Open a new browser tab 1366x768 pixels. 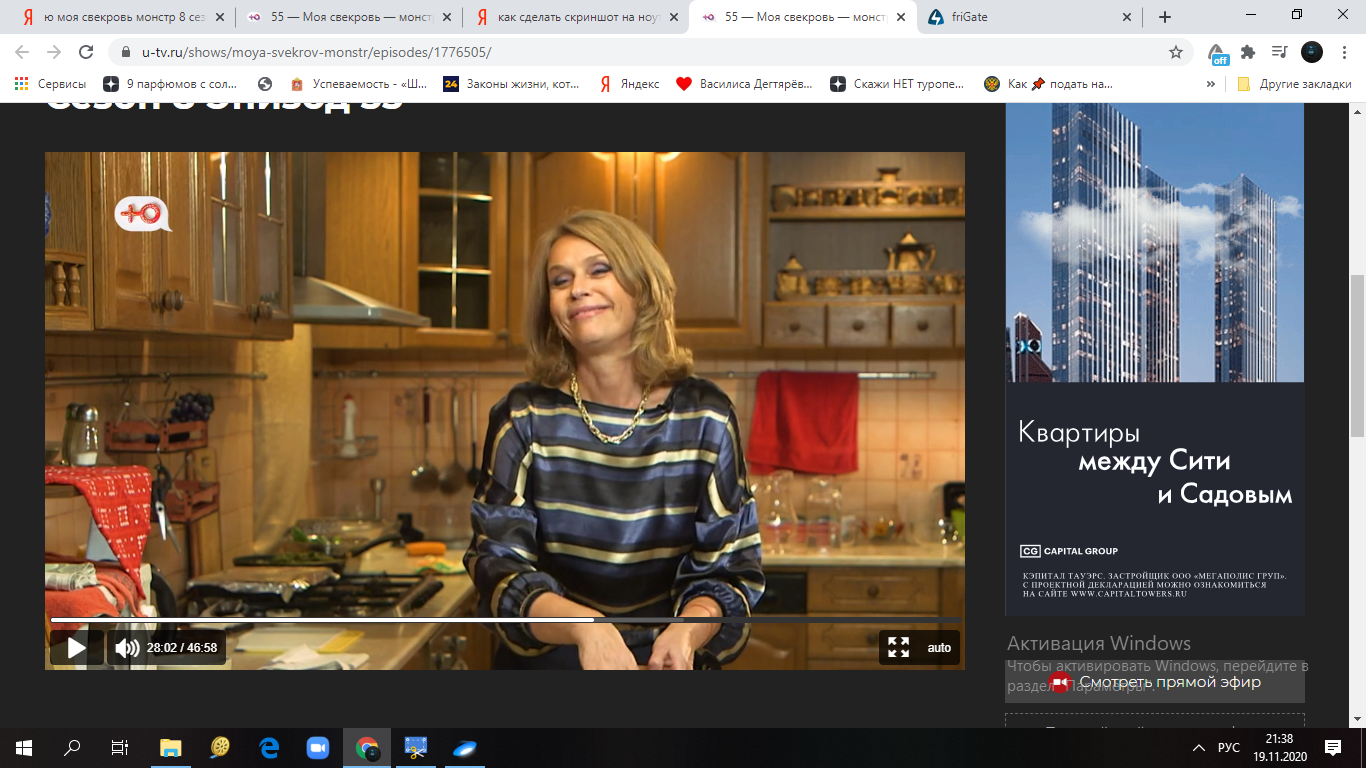tap(1165, 17)
